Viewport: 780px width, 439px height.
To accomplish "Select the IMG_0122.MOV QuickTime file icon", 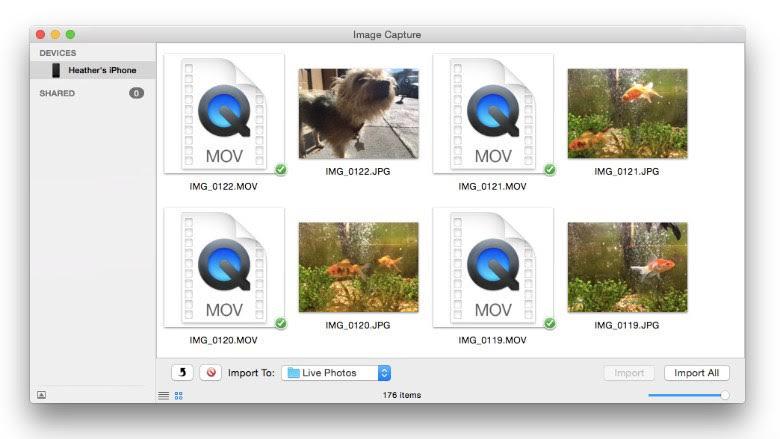I will (x=224, y=114).
